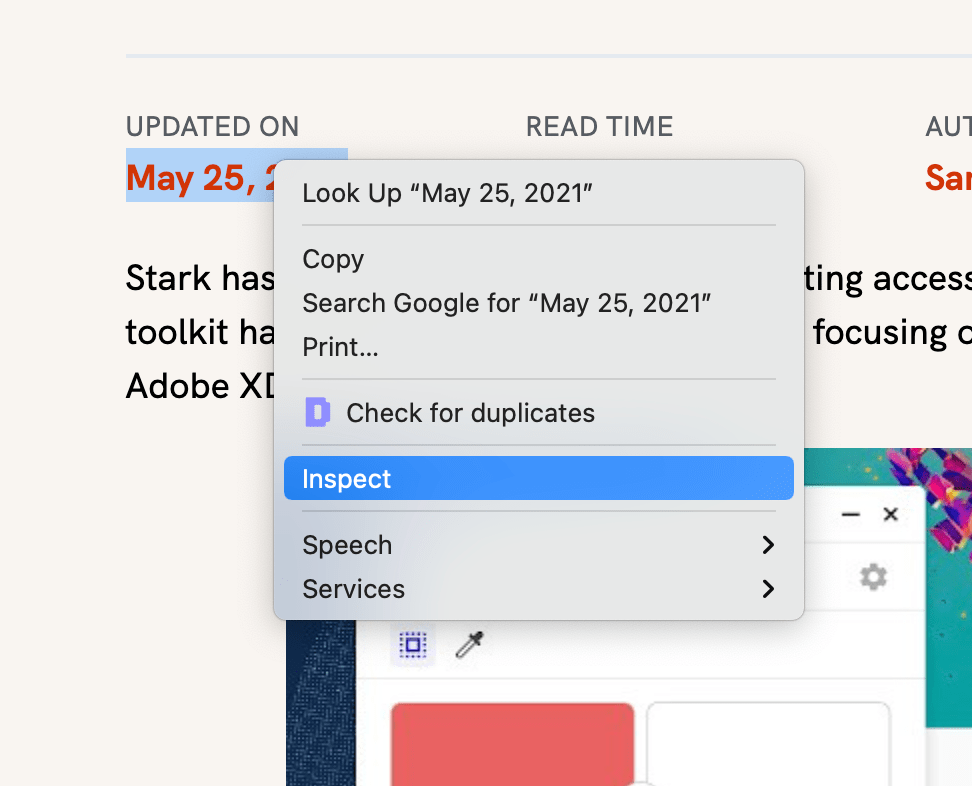
Task: Click the Check for duplicates extension icon
Action: 316,412
